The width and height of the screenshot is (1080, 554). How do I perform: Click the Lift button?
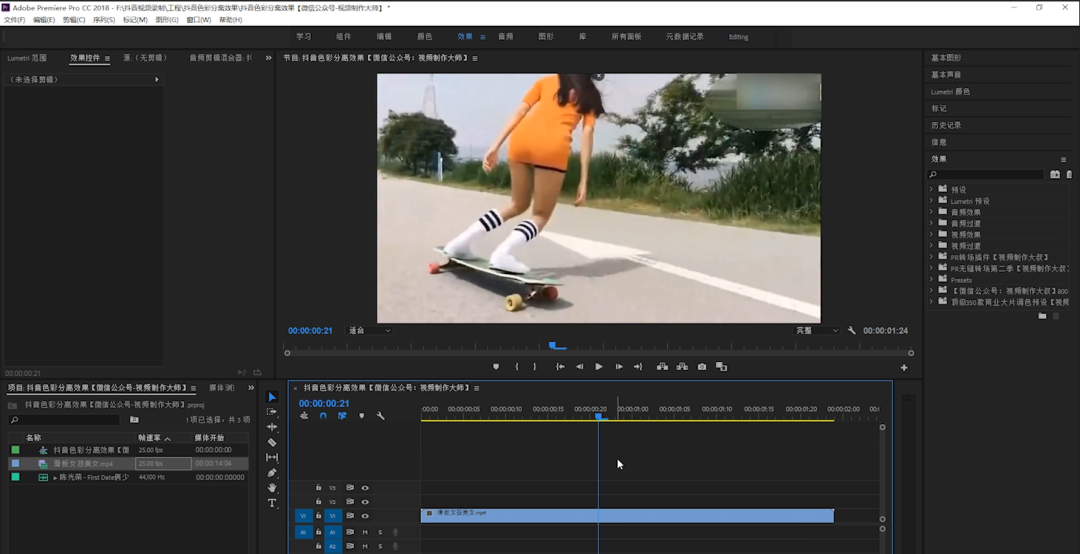[663, 367]
